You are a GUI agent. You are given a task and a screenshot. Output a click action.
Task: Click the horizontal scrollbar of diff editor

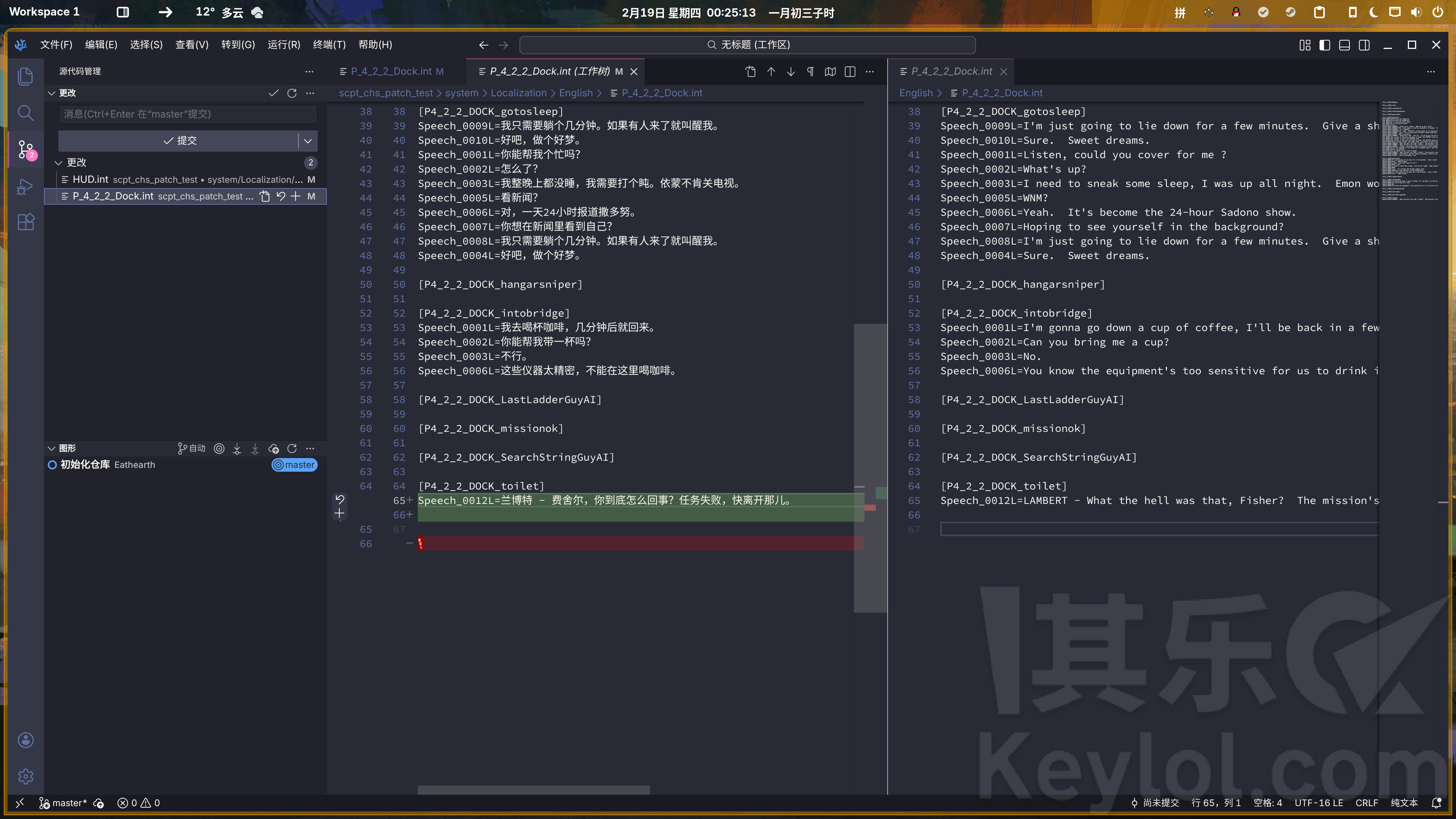coord(533,789)
